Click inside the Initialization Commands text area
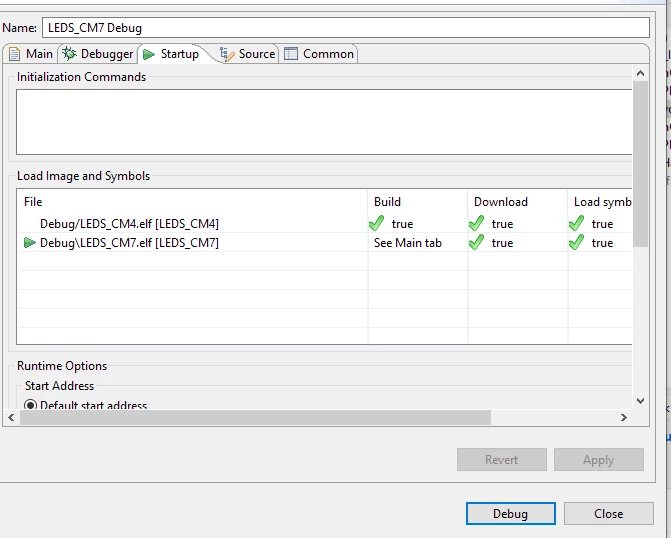 coord(324,122)
